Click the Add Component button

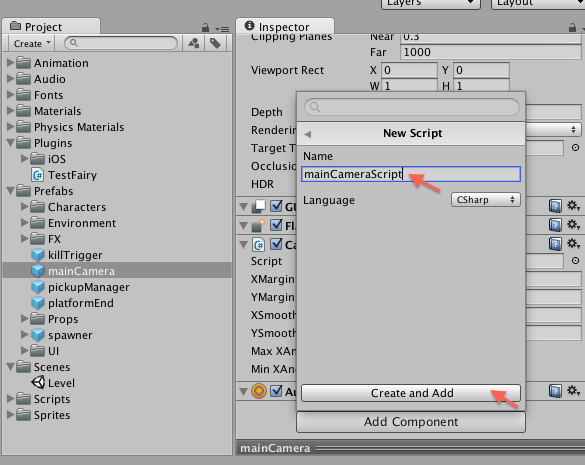click(x=411, y=422)
